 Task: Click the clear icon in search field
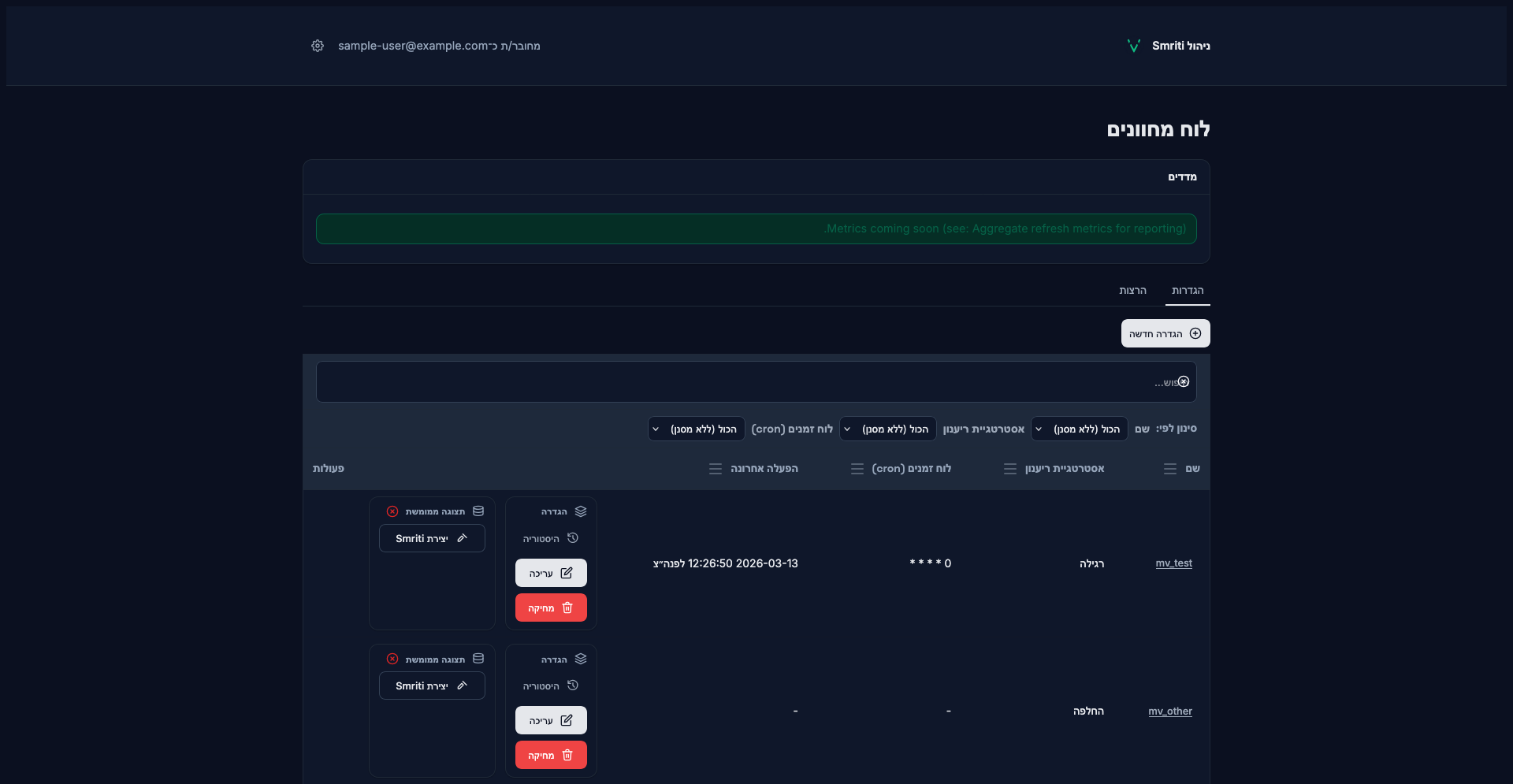(x=1184, y=382)
